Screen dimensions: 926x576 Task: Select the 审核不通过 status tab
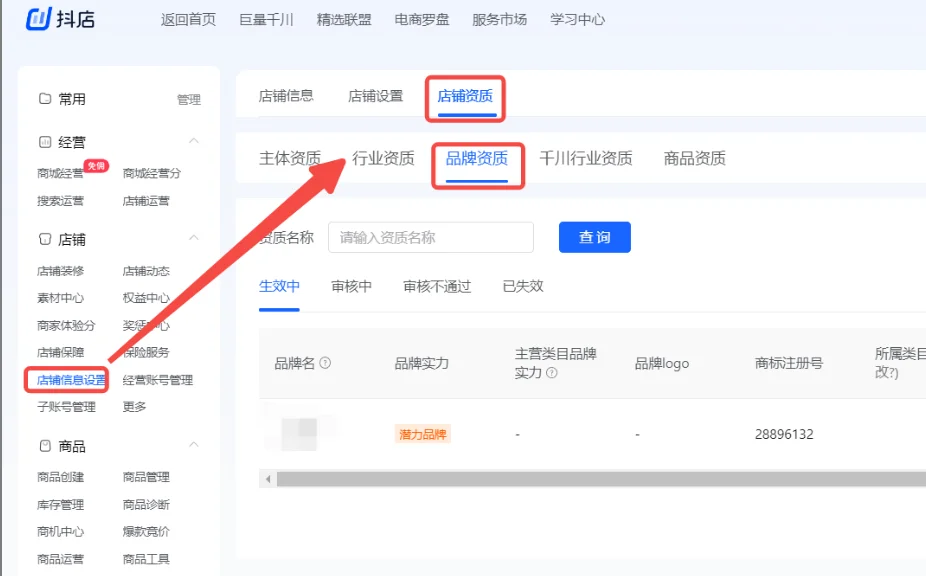coord(437,286)
